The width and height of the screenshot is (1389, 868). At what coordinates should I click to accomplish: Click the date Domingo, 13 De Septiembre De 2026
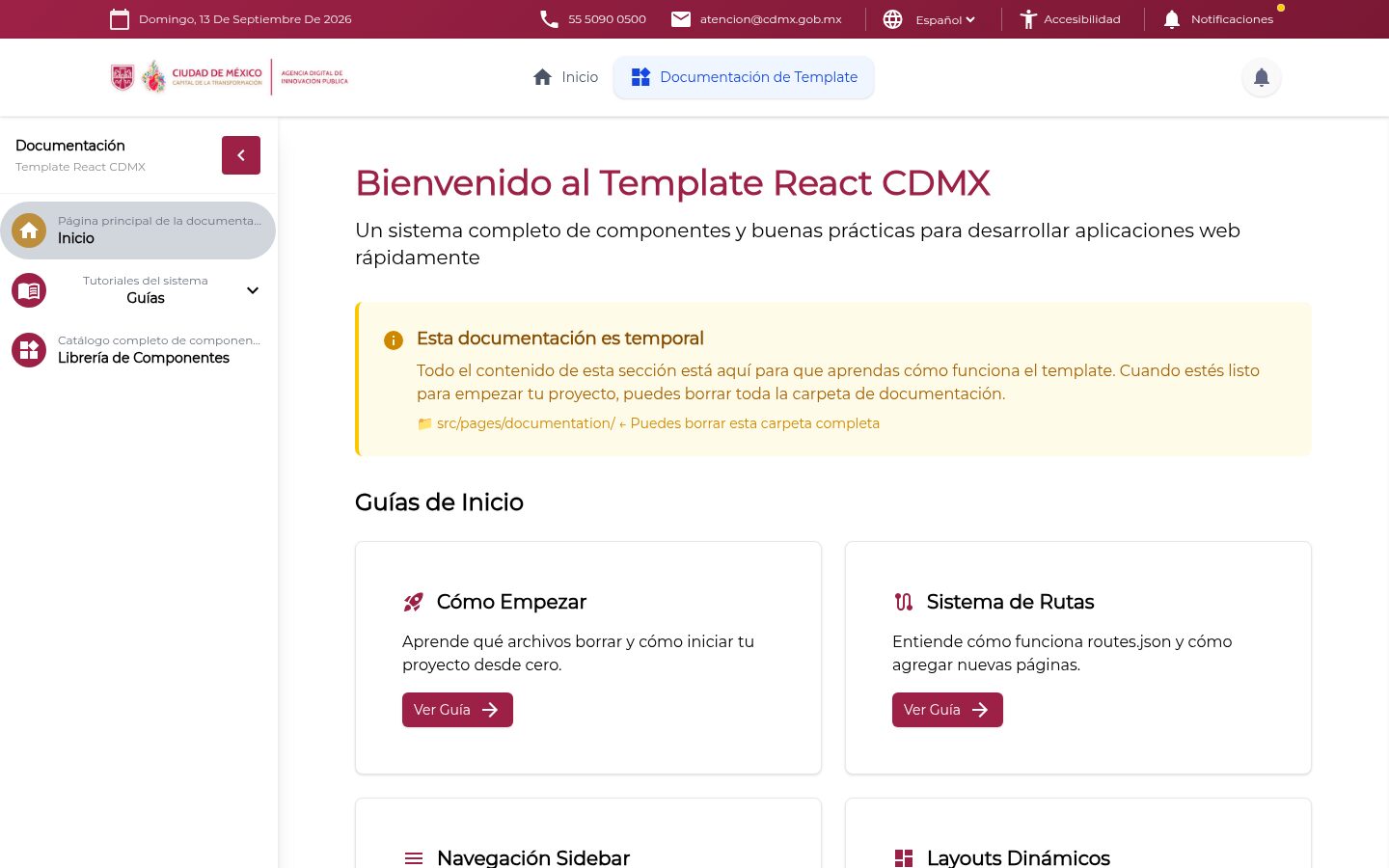coord(245,19)
